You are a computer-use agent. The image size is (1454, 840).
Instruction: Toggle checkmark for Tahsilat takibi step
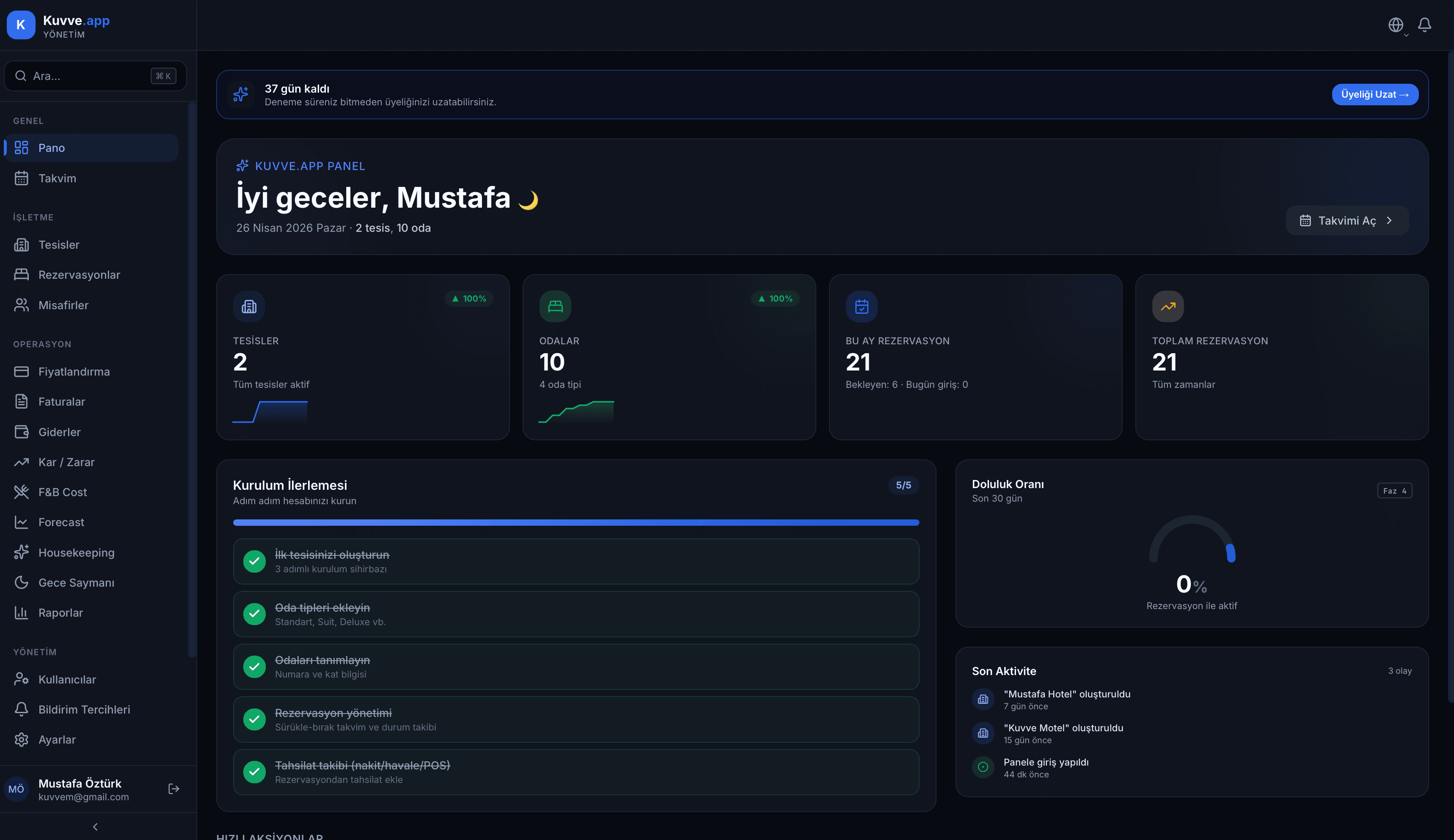pos(254,771)
